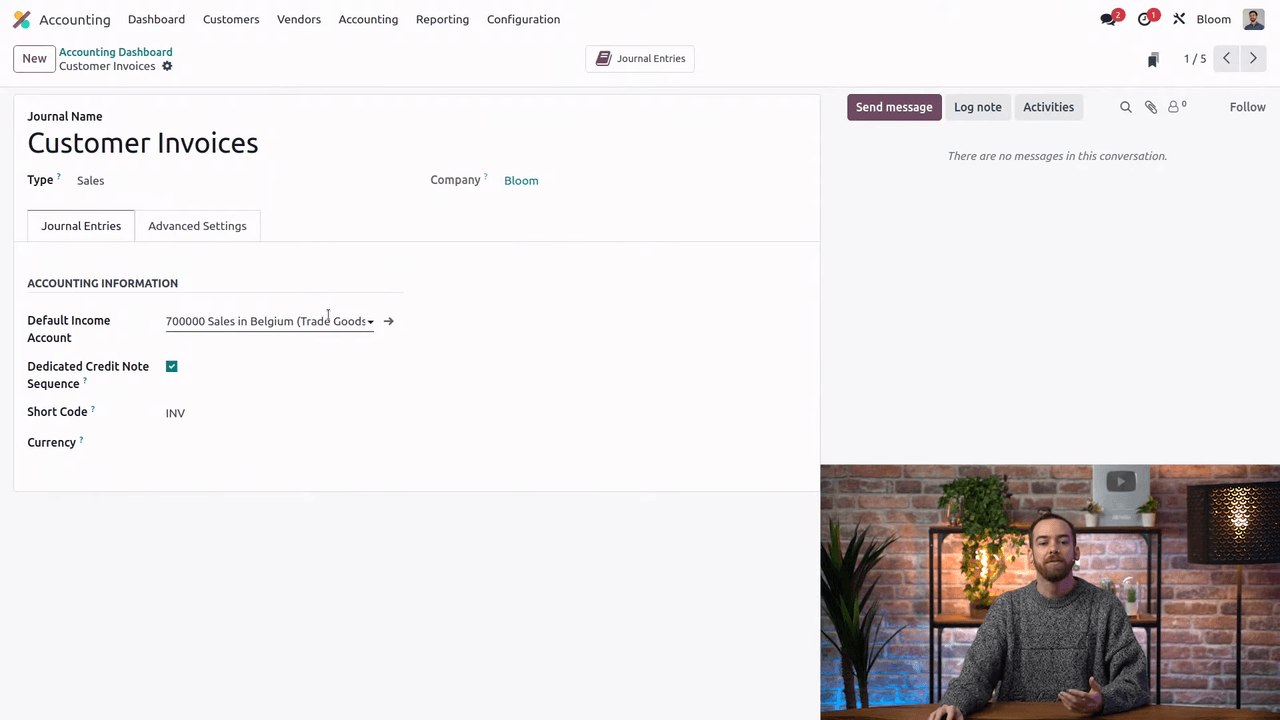Open the Configuration menu
The image size is (1280, 720).
click(523, 19)
